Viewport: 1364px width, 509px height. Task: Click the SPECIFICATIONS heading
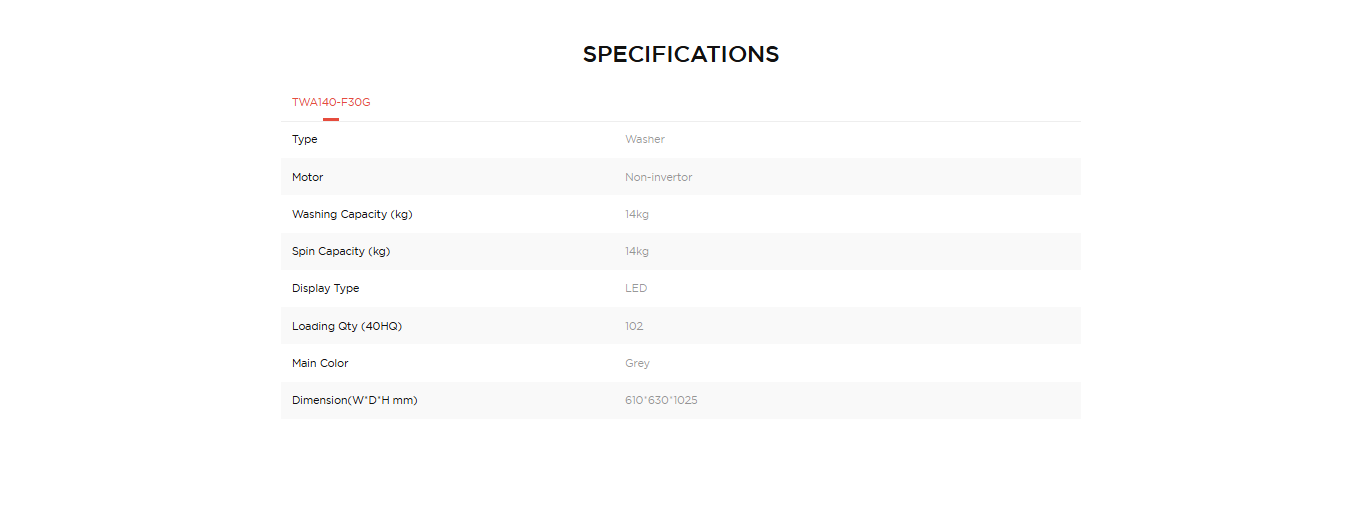tap(681, 54)
